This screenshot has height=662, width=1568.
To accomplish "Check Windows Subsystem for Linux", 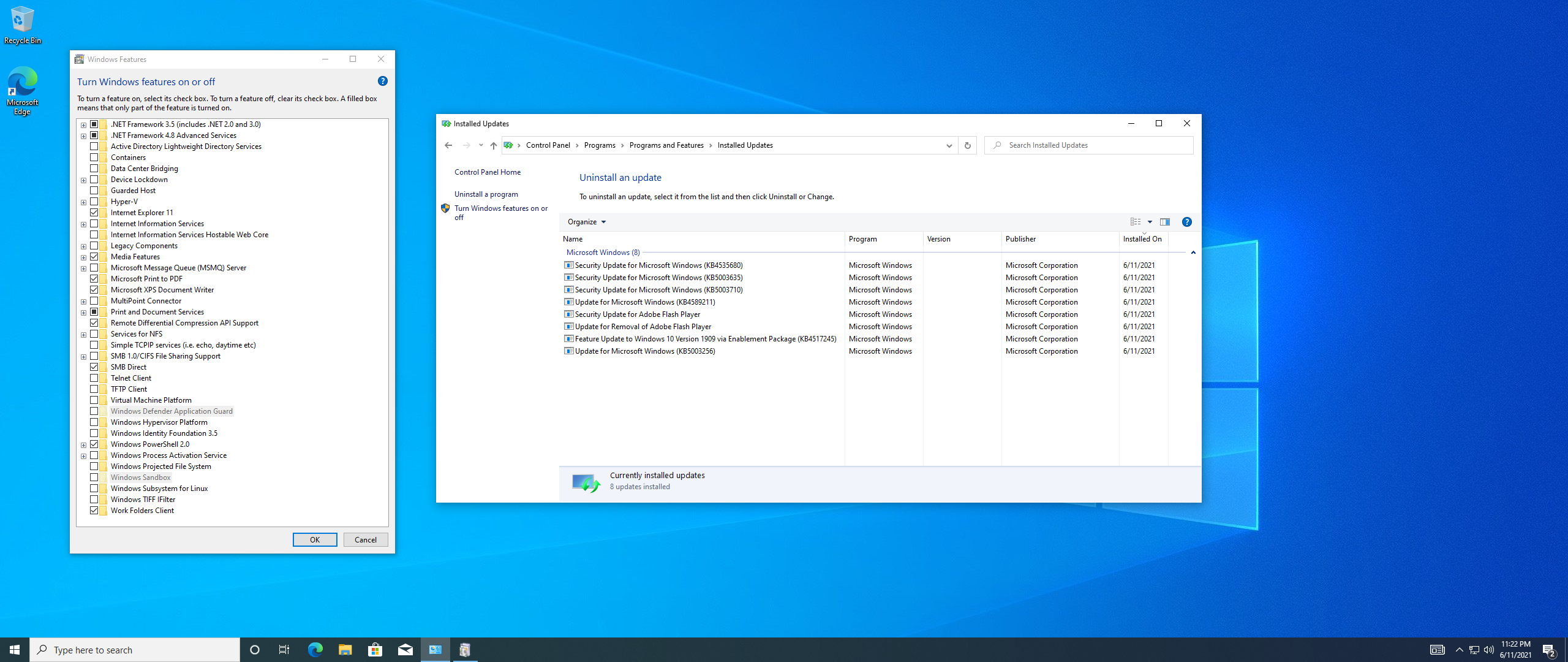I will [94, 489].
